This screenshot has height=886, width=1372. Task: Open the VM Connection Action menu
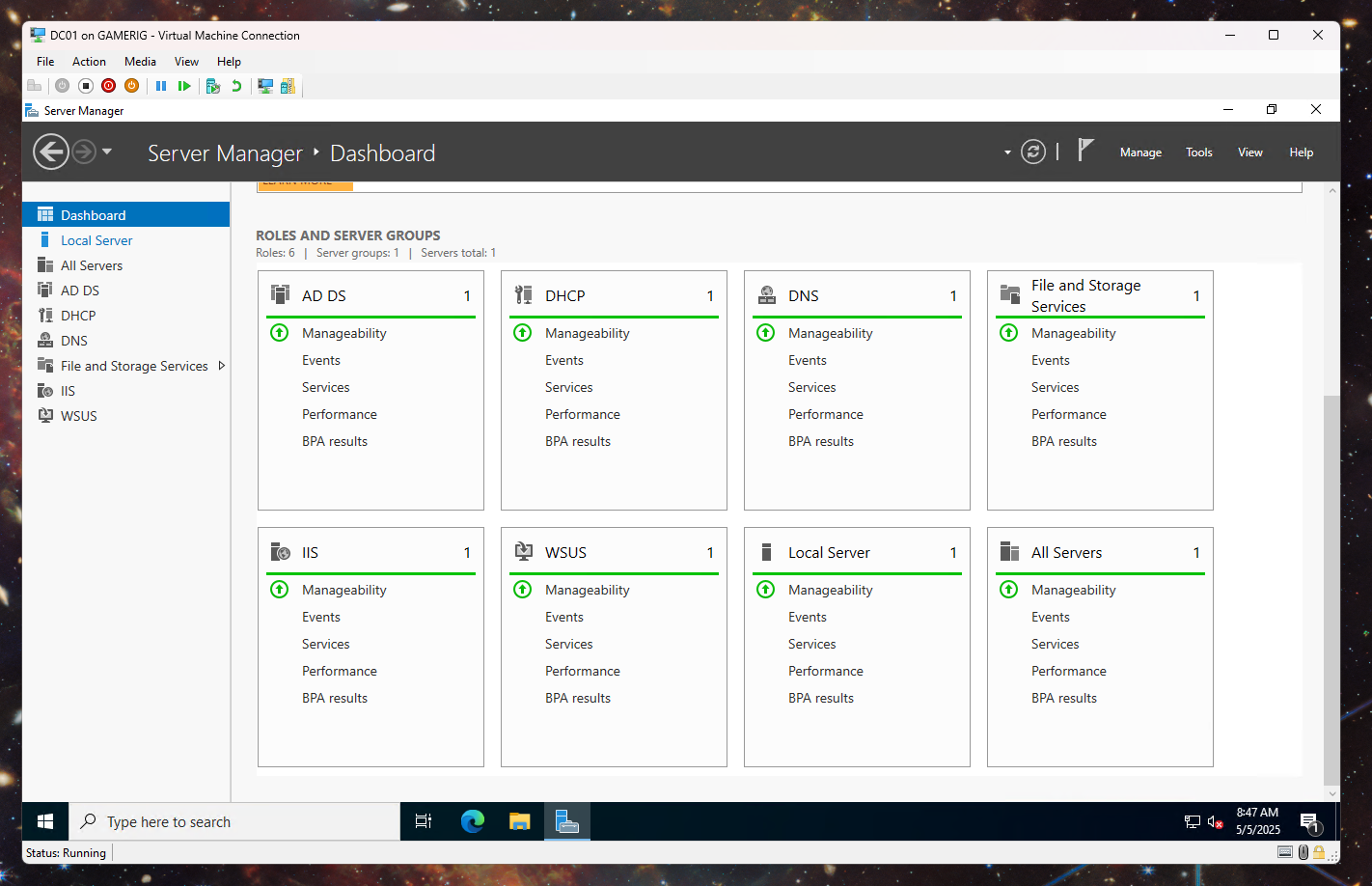click(x=89, y=62)
